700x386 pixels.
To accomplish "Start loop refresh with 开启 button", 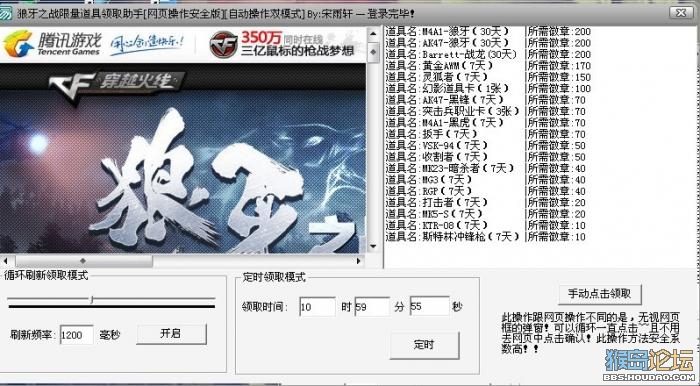I will click(x=171, y=334).
